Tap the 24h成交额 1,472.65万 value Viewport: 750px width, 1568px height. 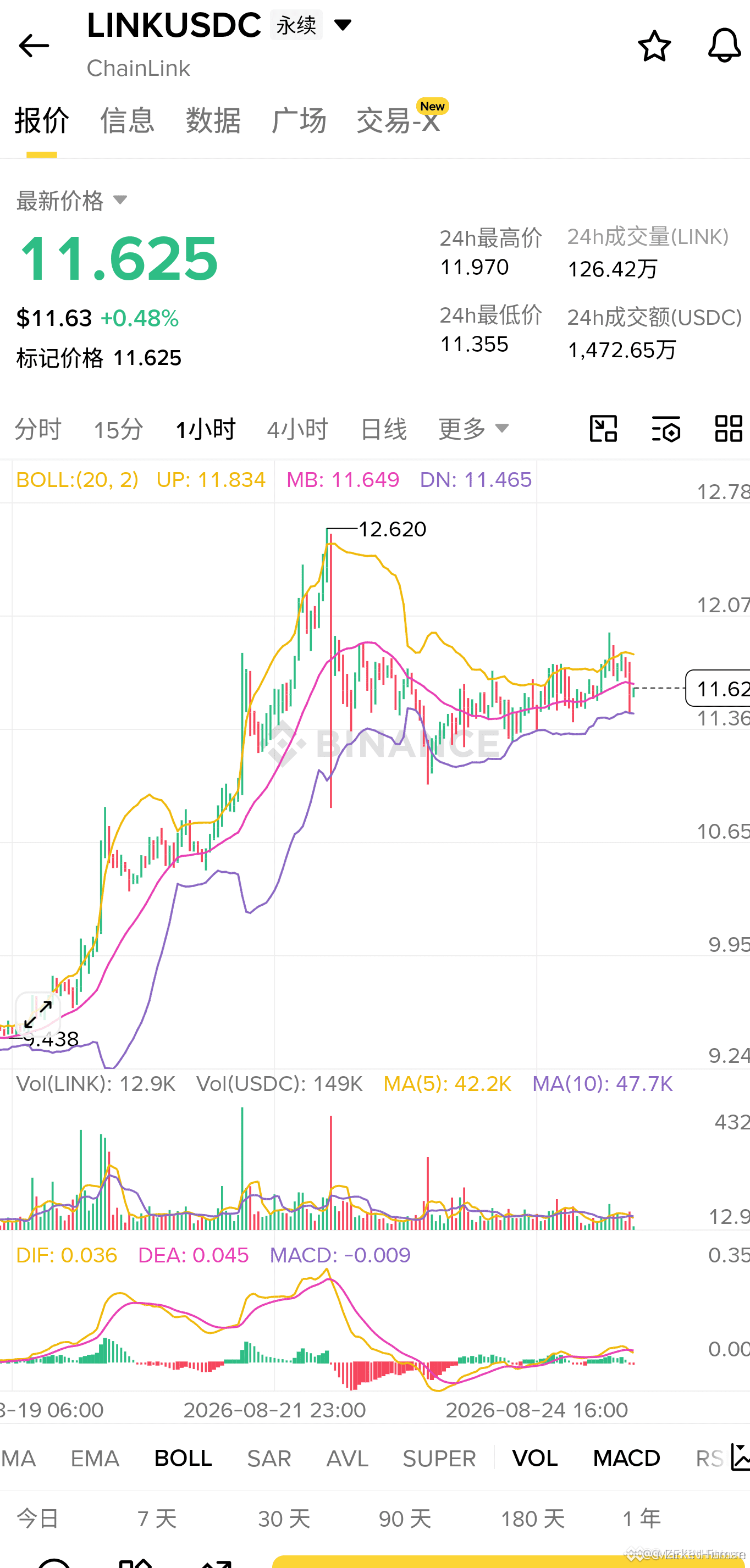tap(621, 350)
